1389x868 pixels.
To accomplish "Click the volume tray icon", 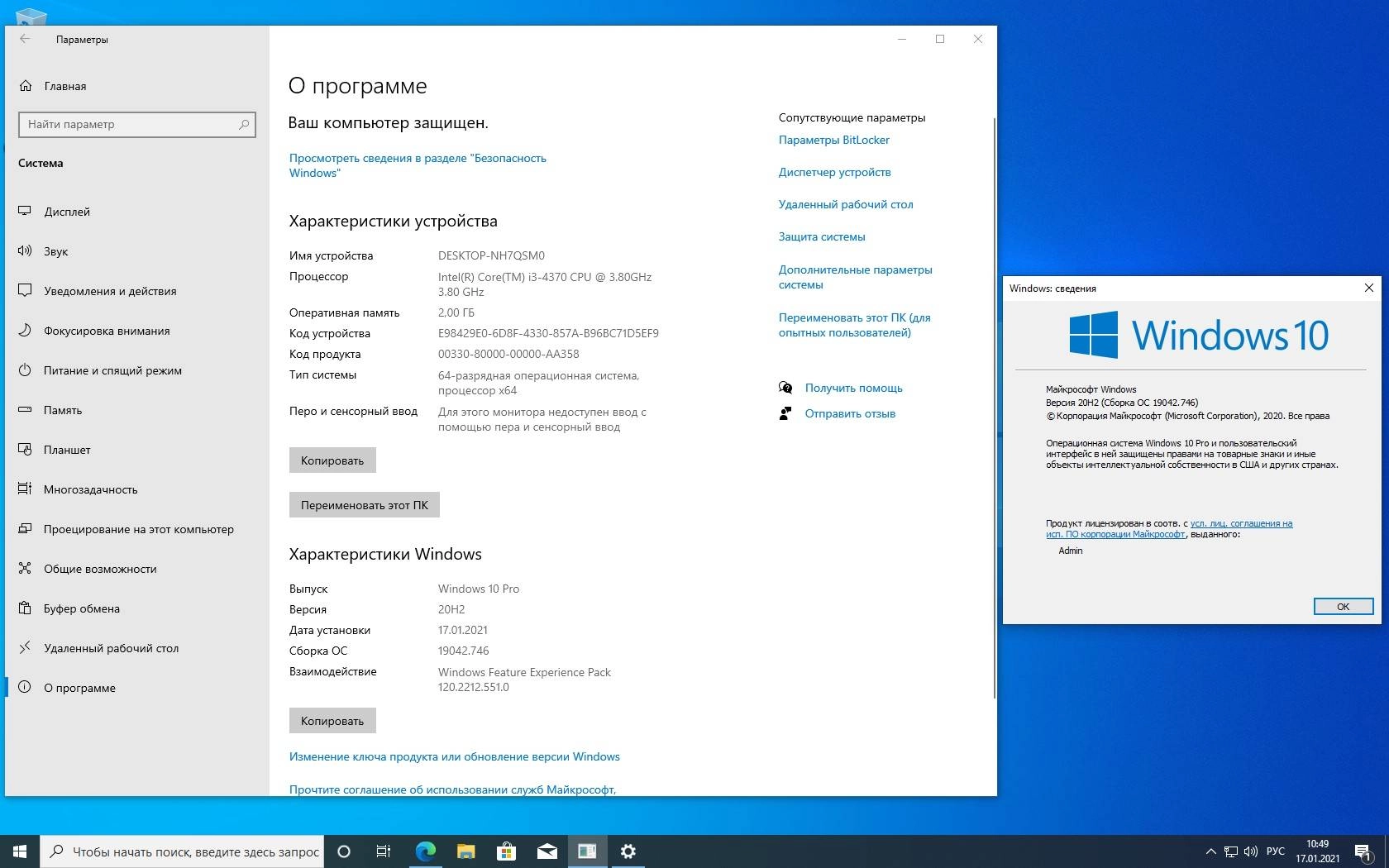I will pos(1250,851).
